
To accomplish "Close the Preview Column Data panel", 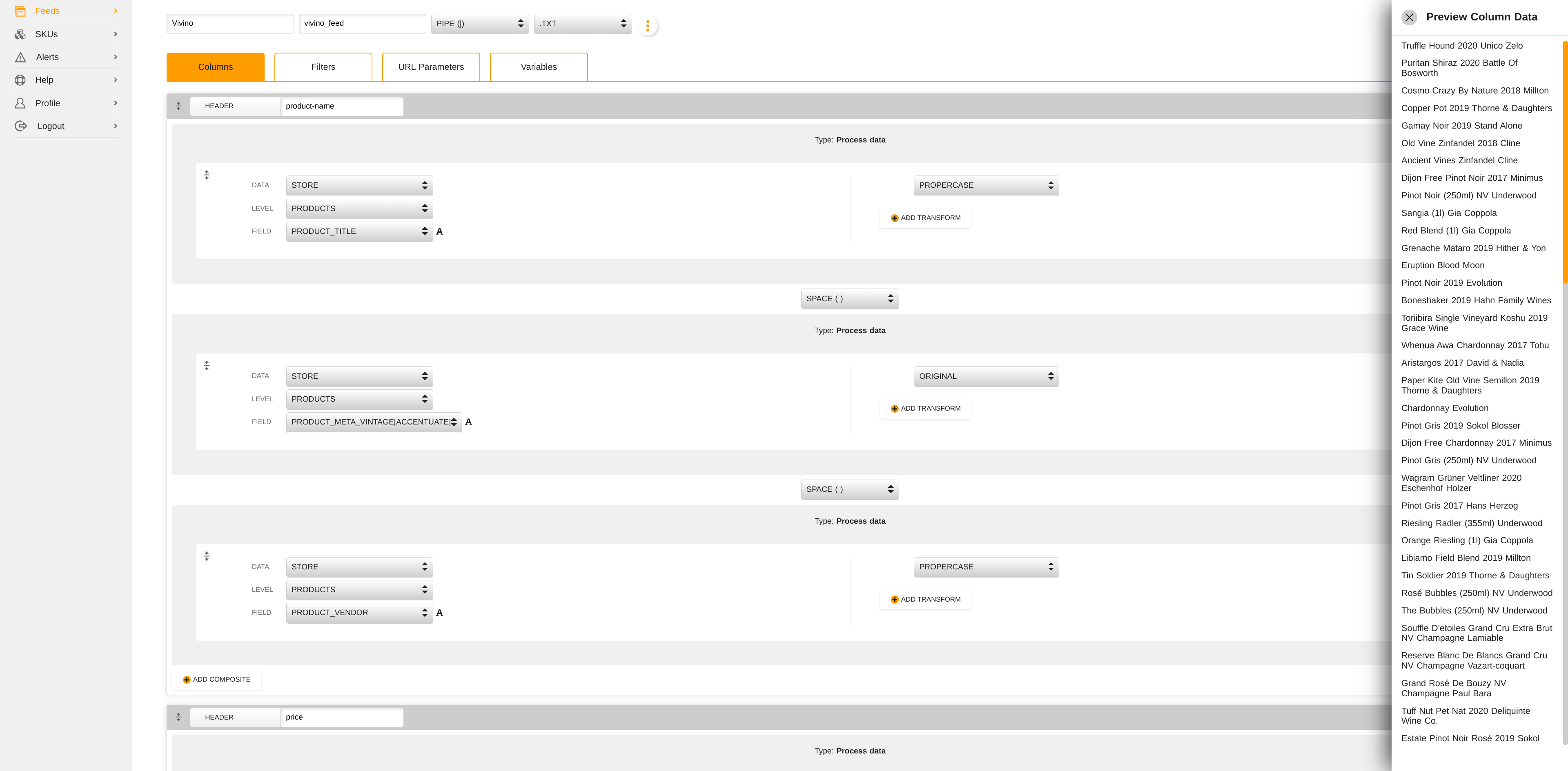I will click(x=1409, y=17).
